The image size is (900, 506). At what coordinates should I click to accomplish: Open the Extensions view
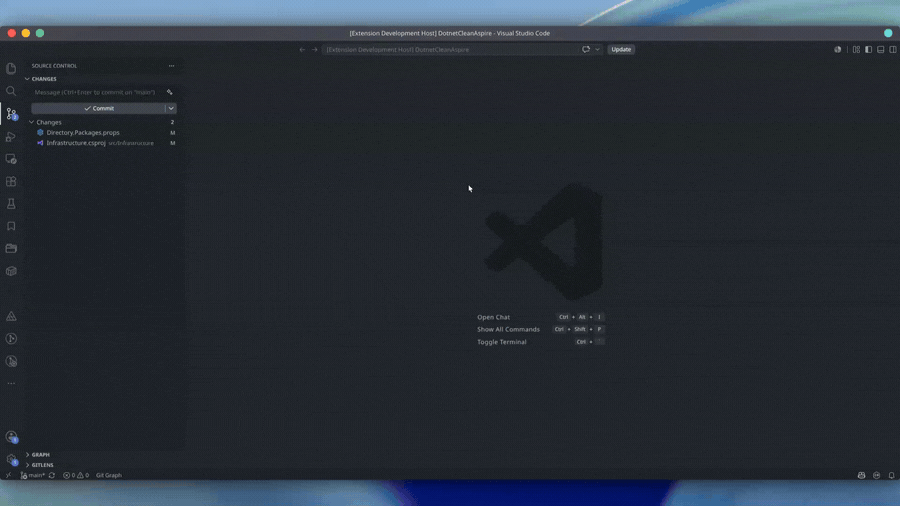coord(11,181)
